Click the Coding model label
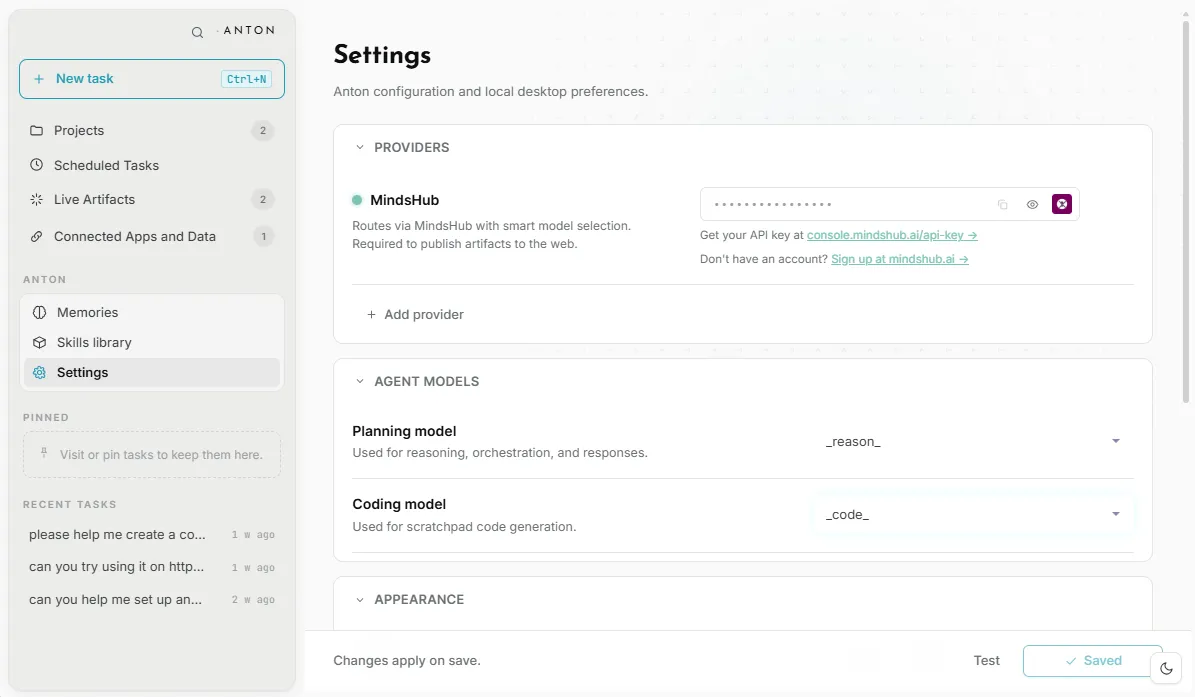Viewport: 1195px width, 697px height. pyautogui.click(x=399, y=504)
